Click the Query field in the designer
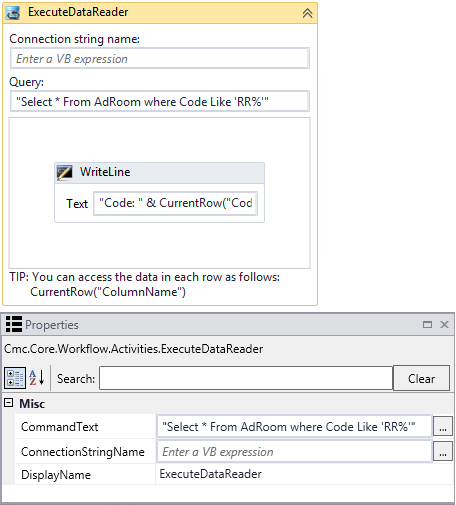The height and width of the screenshot is (505, 456). coord(160,101)
